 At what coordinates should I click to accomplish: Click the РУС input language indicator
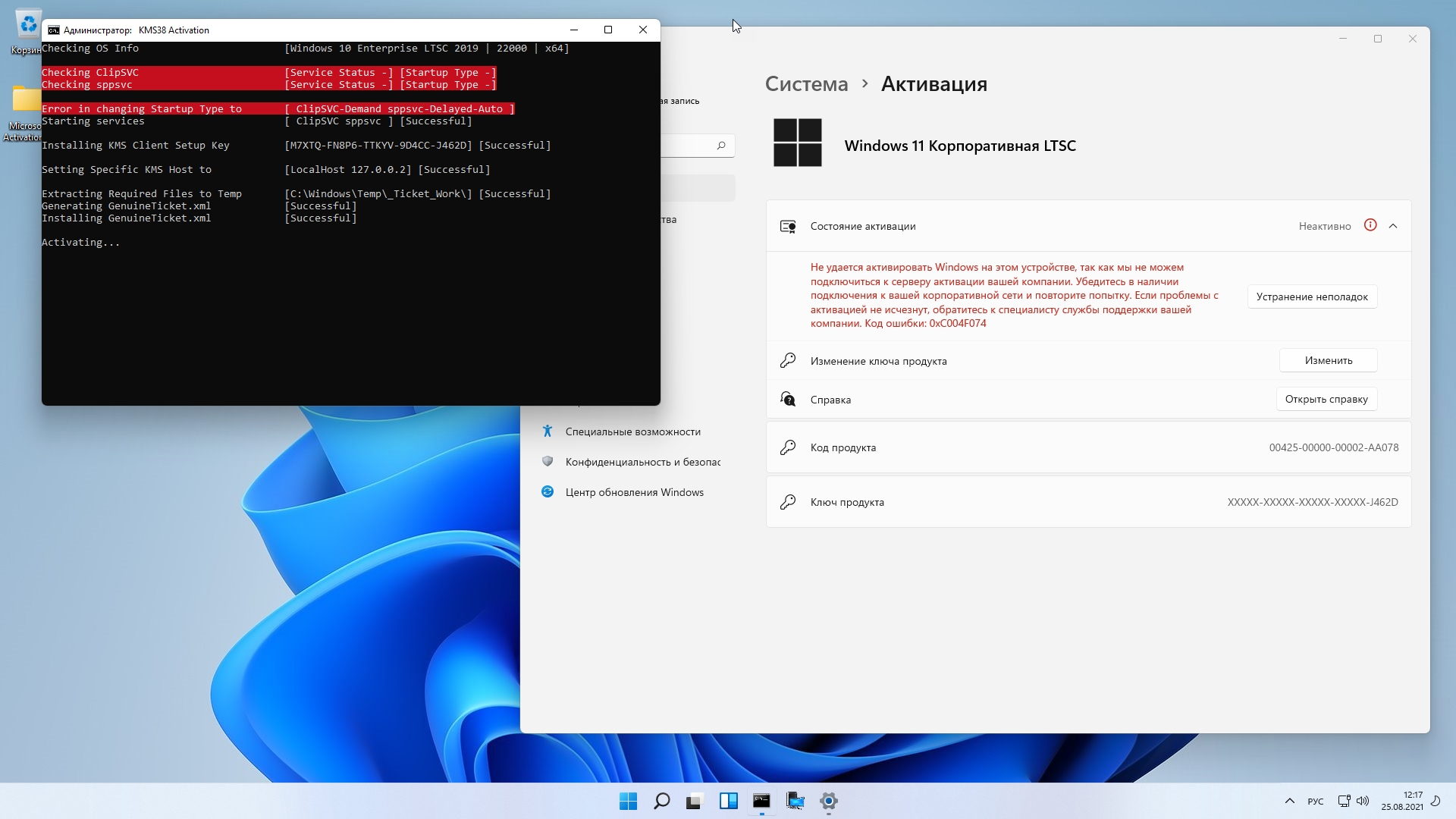point(1316,802)
